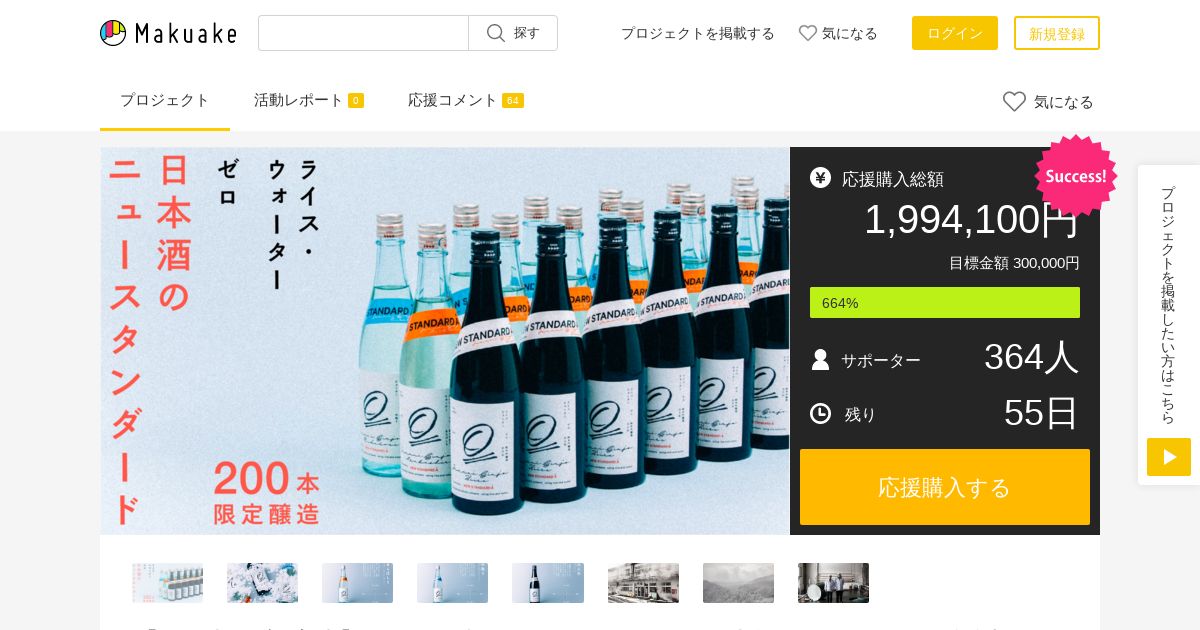Select fifth thumbnail with dark bottle
1200x630 pixels.
coord(548,583)
